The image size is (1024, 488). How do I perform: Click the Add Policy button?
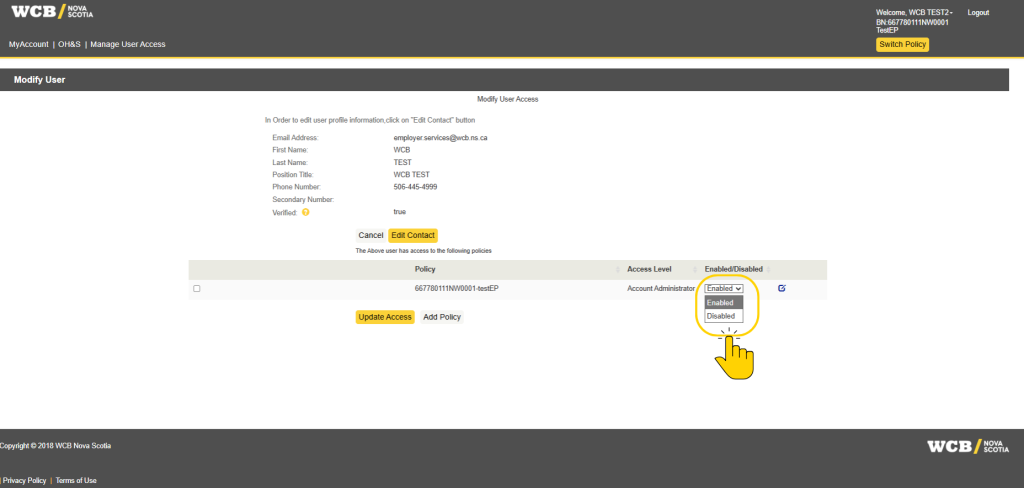pos(442,317)
